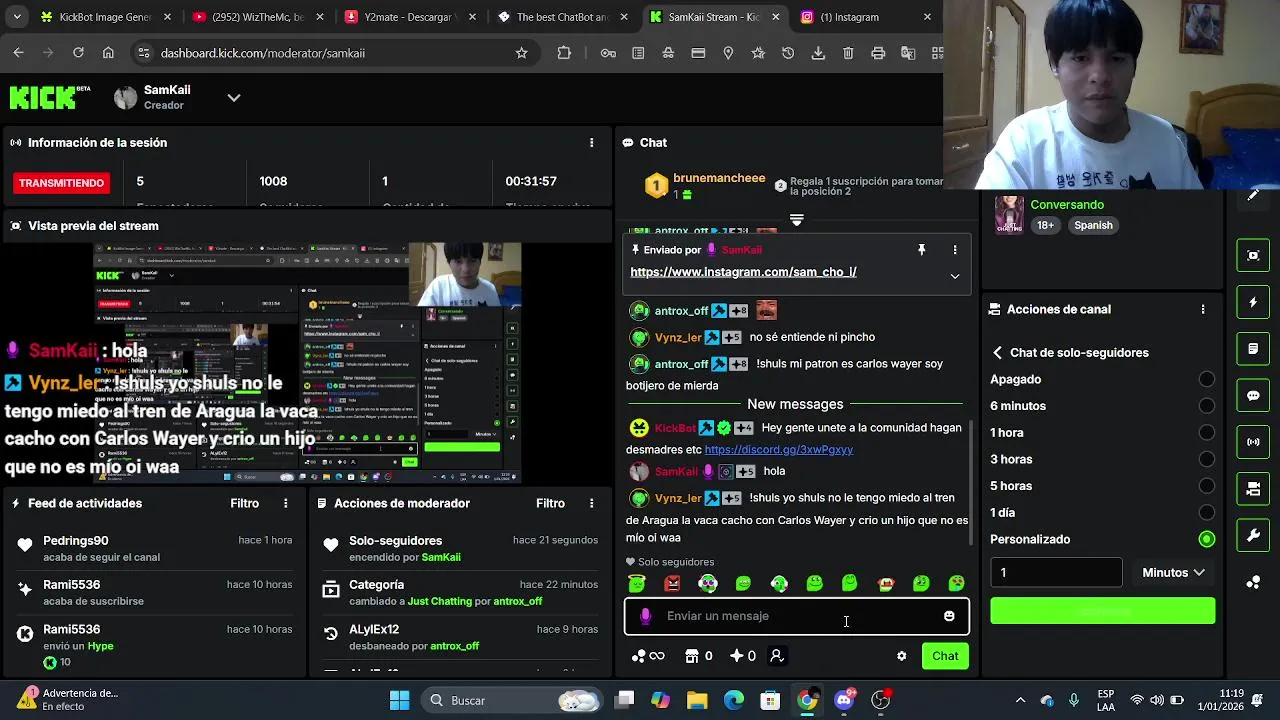Click the browser translate icon

coord(908,53)
